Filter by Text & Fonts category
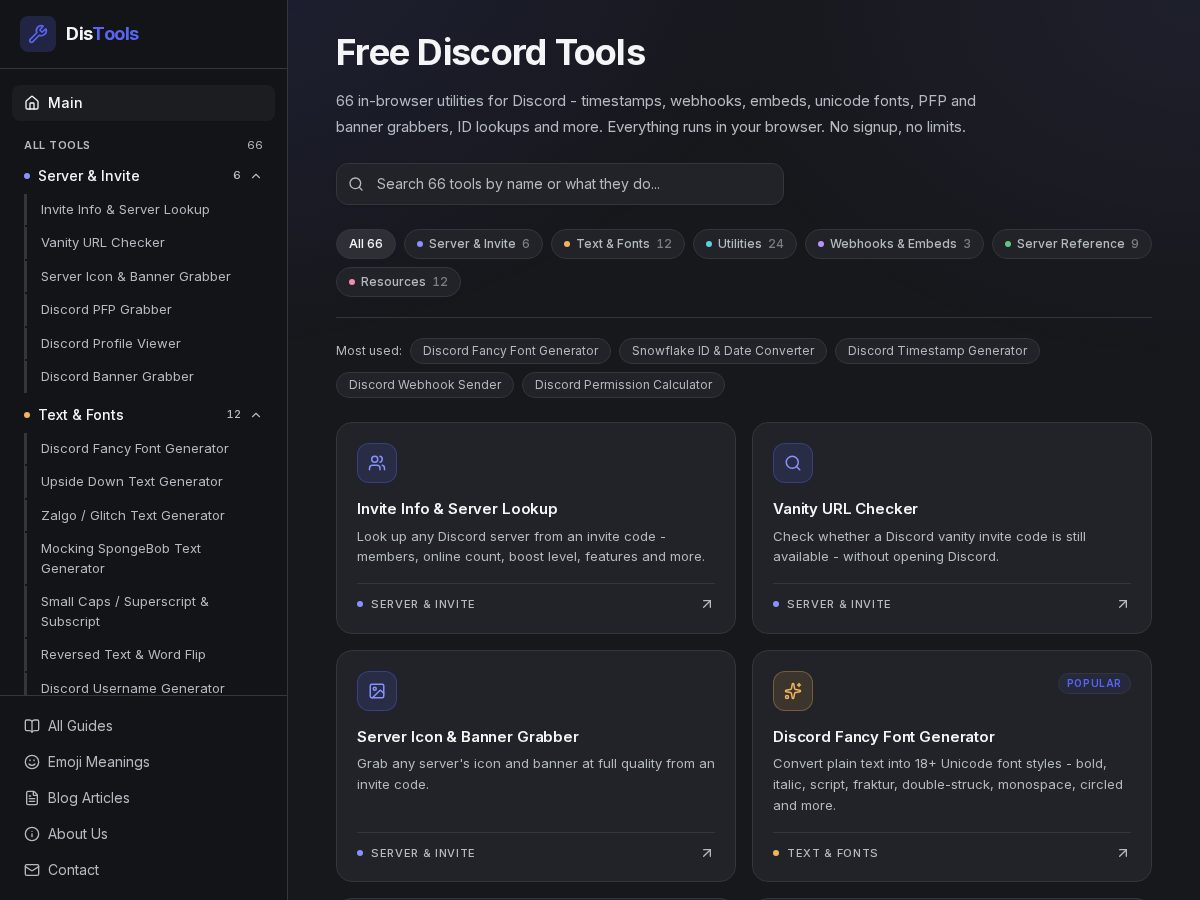 (x=618, y=244)
